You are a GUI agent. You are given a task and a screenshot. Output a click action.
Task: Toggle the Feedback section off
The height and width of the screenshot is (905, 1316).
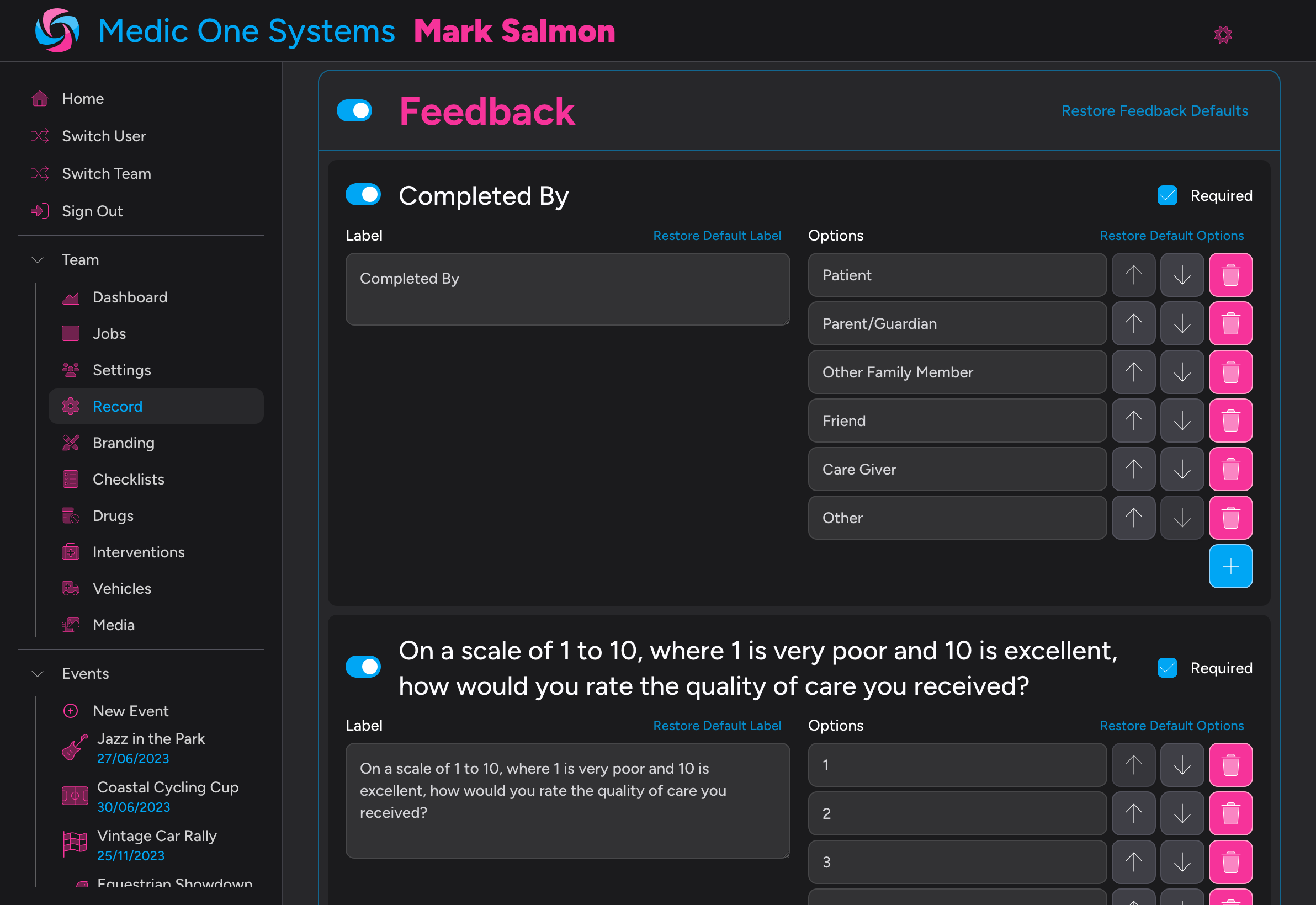click(x=354, y=110)
